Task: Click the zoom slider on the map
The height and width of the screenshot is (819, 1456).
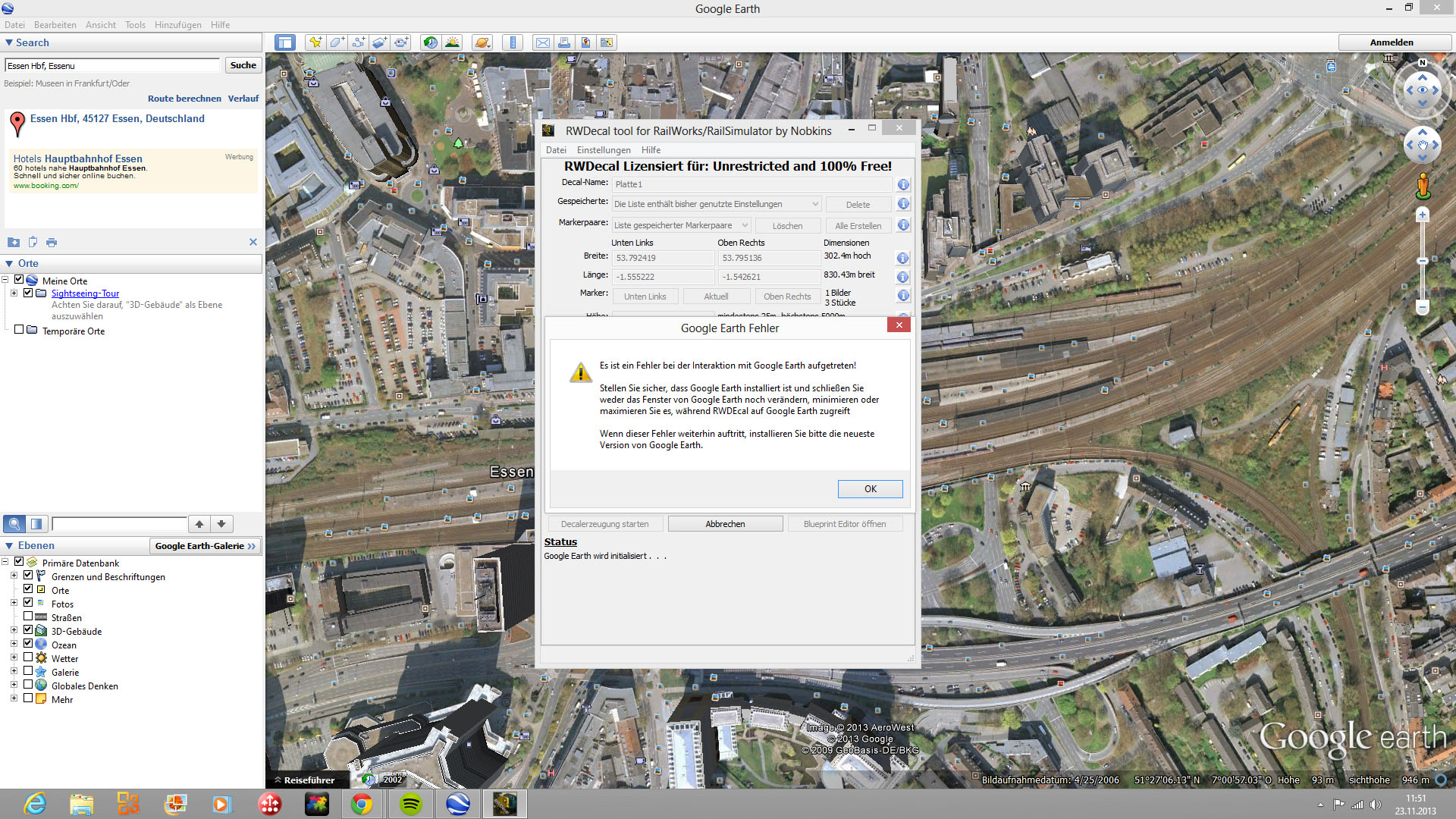Action: click(x=1423, y=261)
